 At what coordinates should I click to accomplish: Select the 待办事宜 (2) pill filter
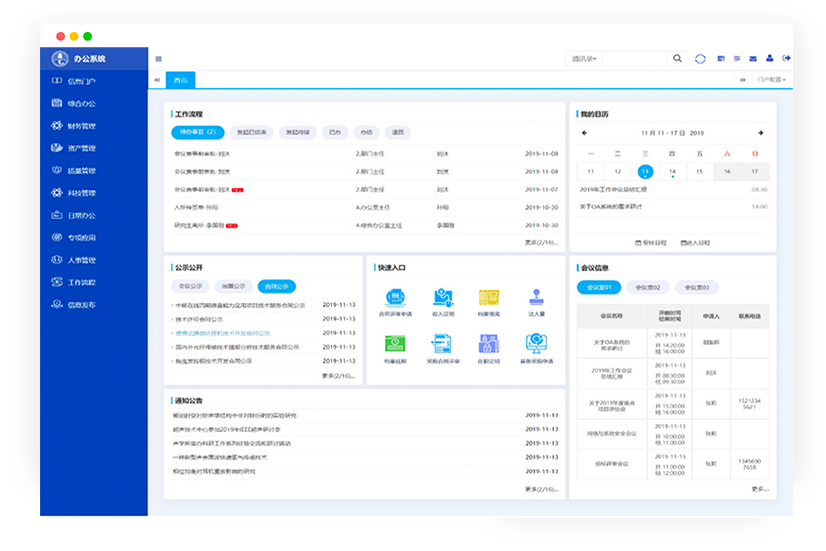coord(196,132)
